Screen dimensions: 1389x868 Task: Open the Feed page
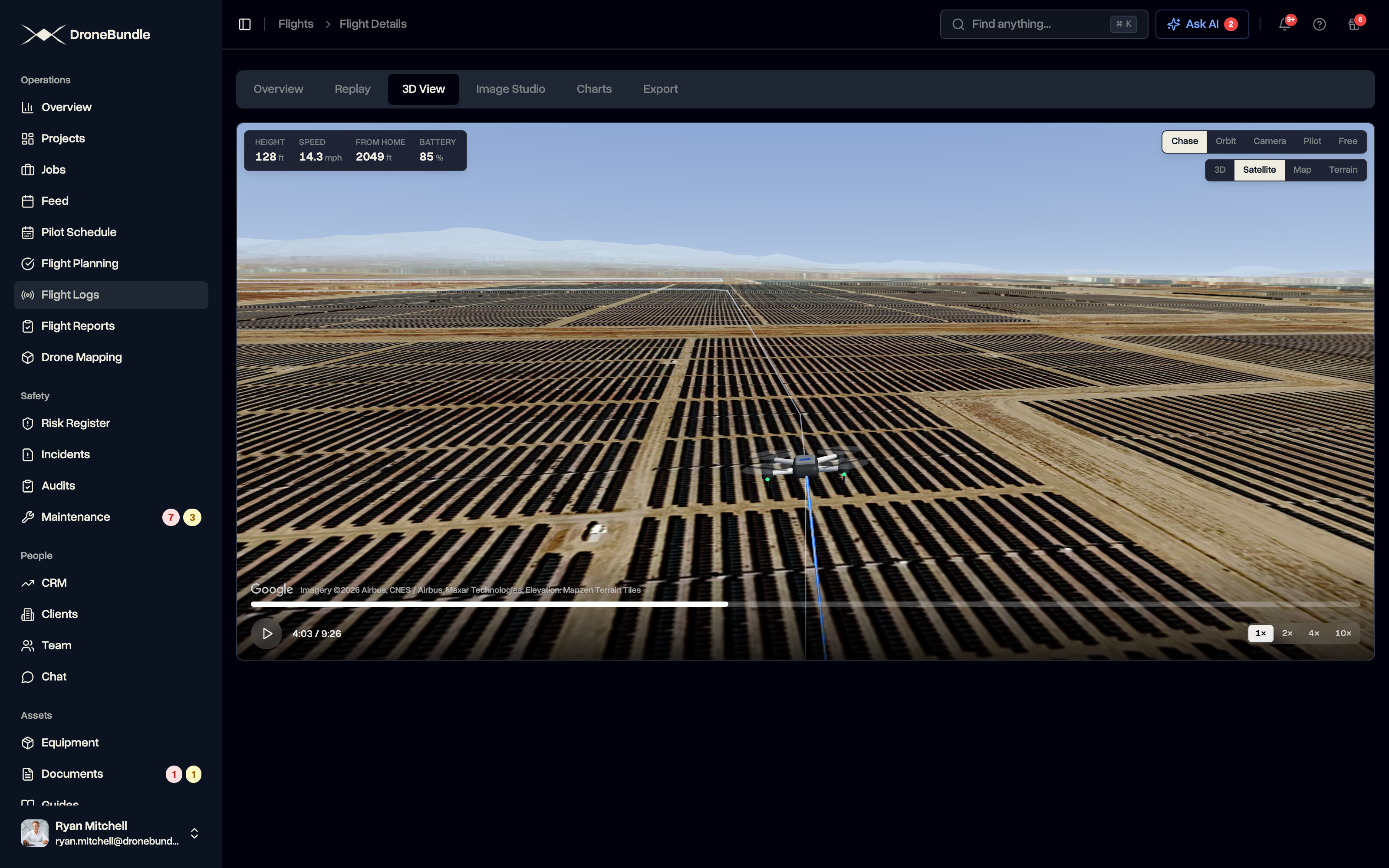pos(111,201)
